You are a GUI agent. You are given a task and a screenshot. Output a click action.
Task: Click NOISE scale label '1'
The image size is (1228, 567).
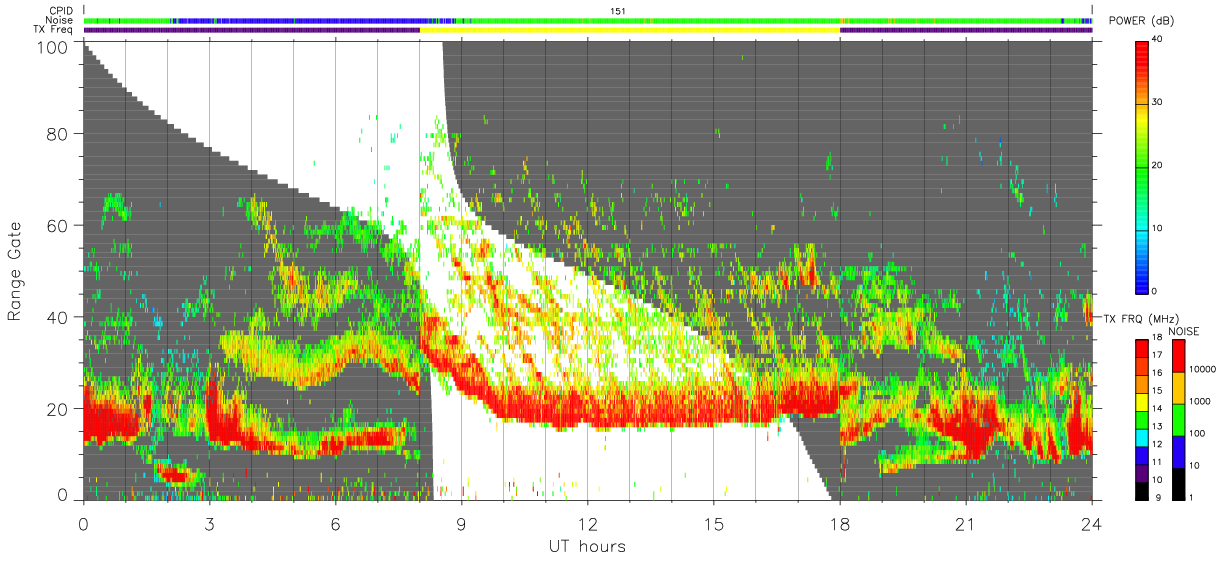1191,497
